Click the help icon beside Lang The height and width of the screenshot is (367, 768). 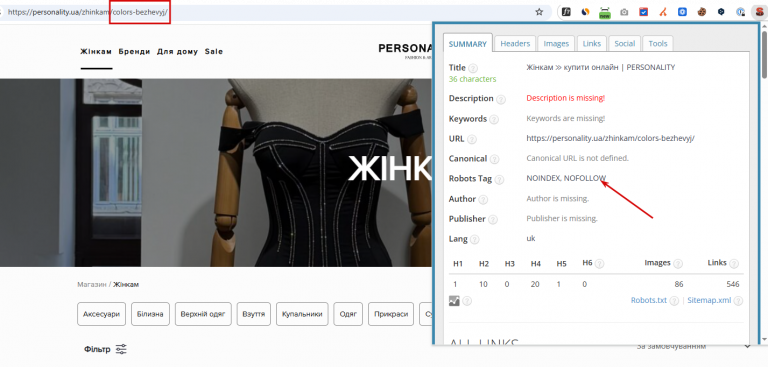tap(475, 240)
